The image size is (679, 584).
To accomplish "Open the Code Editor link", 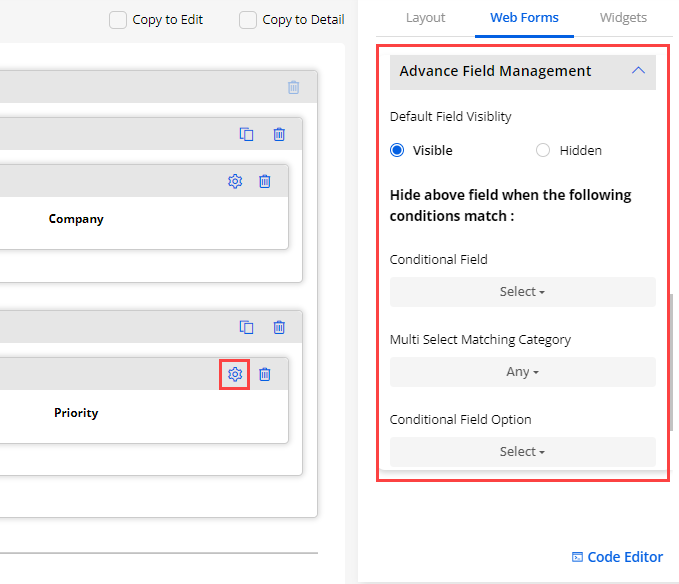I will click(x=617, y=557).
